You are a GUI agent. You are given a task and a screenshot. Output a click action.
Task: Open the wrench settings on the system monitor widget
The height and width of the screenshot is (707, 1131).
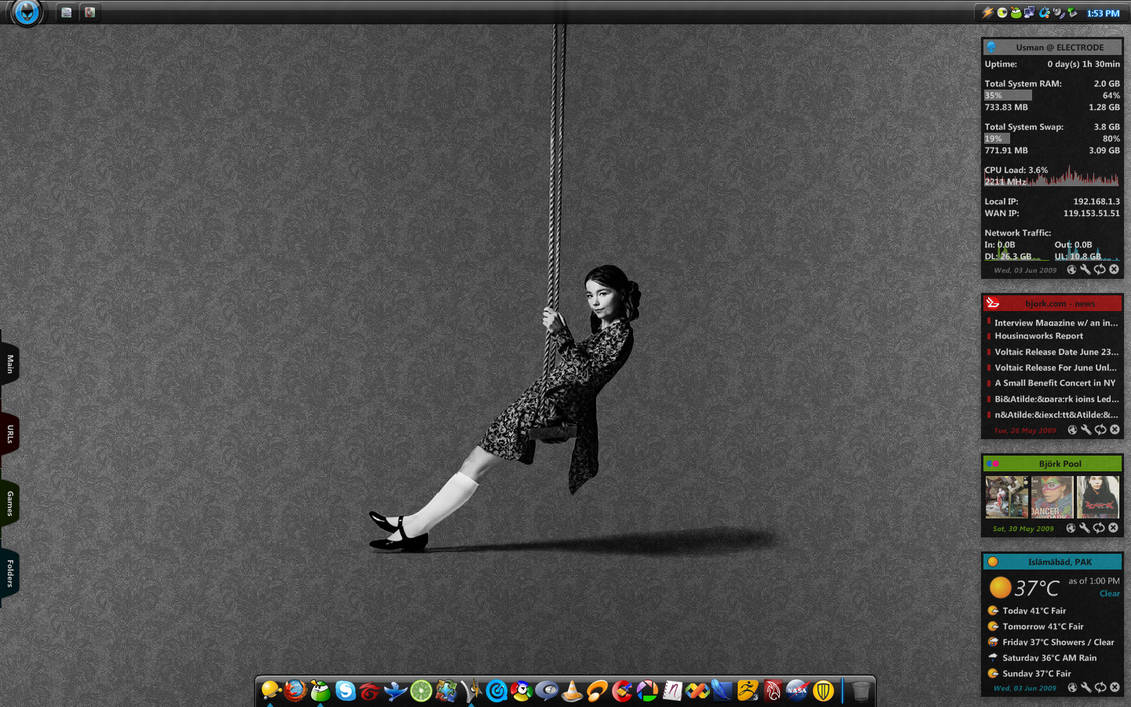[x=1086, y=269]
